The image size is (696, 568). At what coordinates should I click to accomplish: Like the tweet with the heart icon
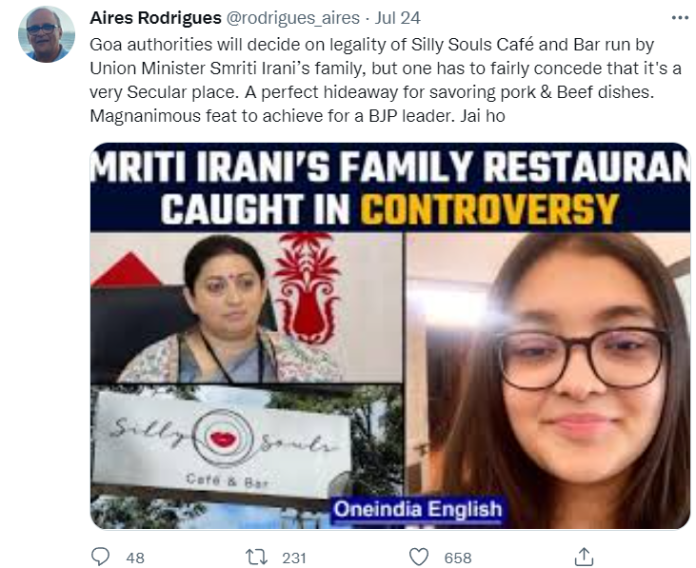(419, 557)
